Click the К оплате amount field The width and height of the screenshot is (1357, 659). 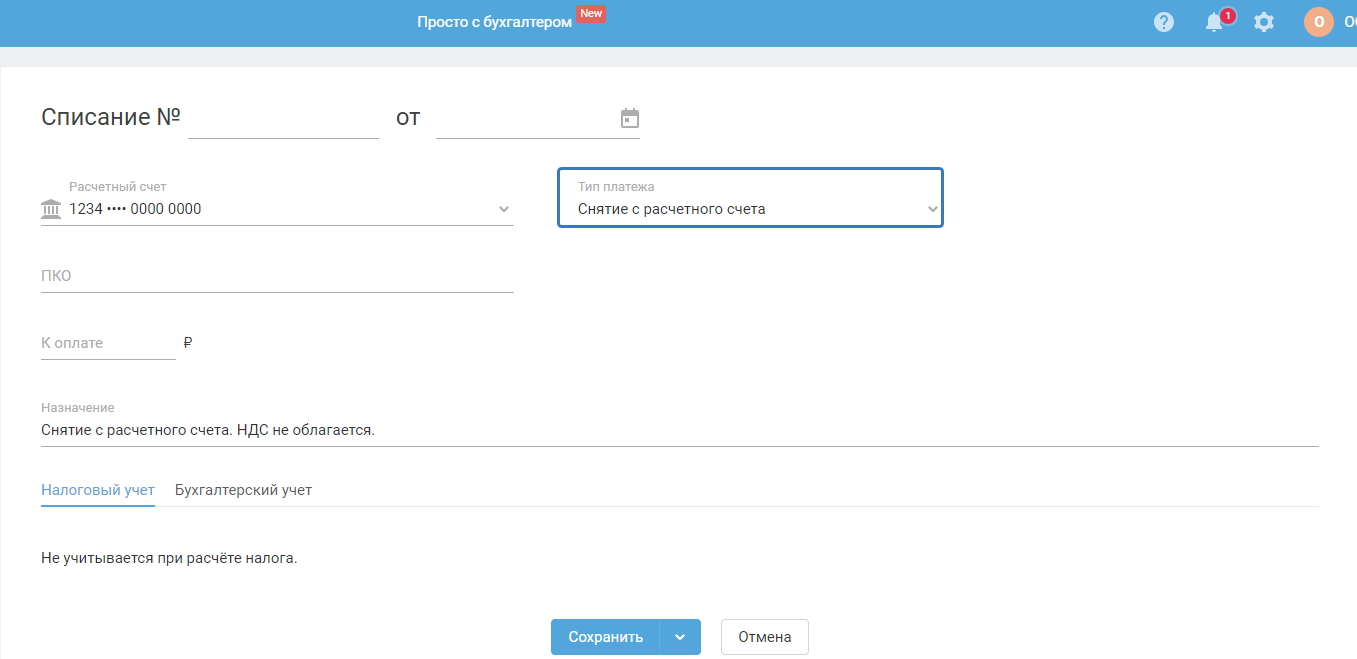108,343
